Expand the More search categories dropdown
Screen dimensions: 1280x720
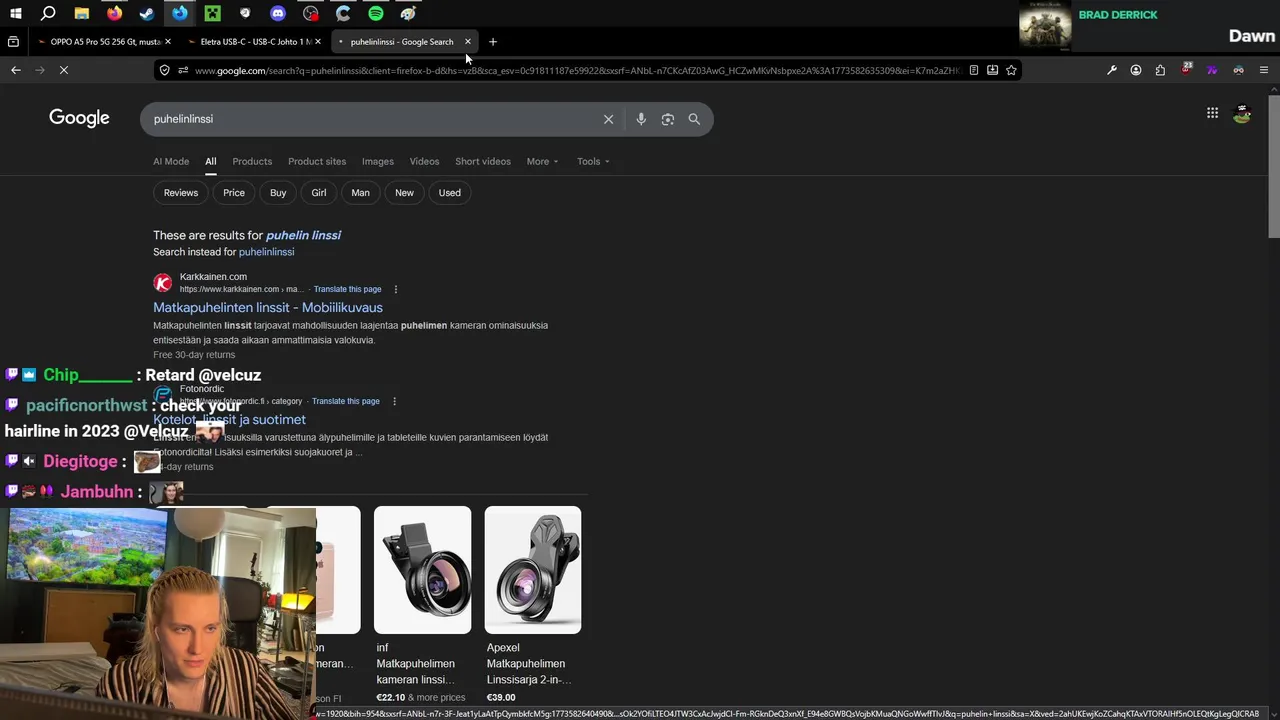[x=542, y=161]
